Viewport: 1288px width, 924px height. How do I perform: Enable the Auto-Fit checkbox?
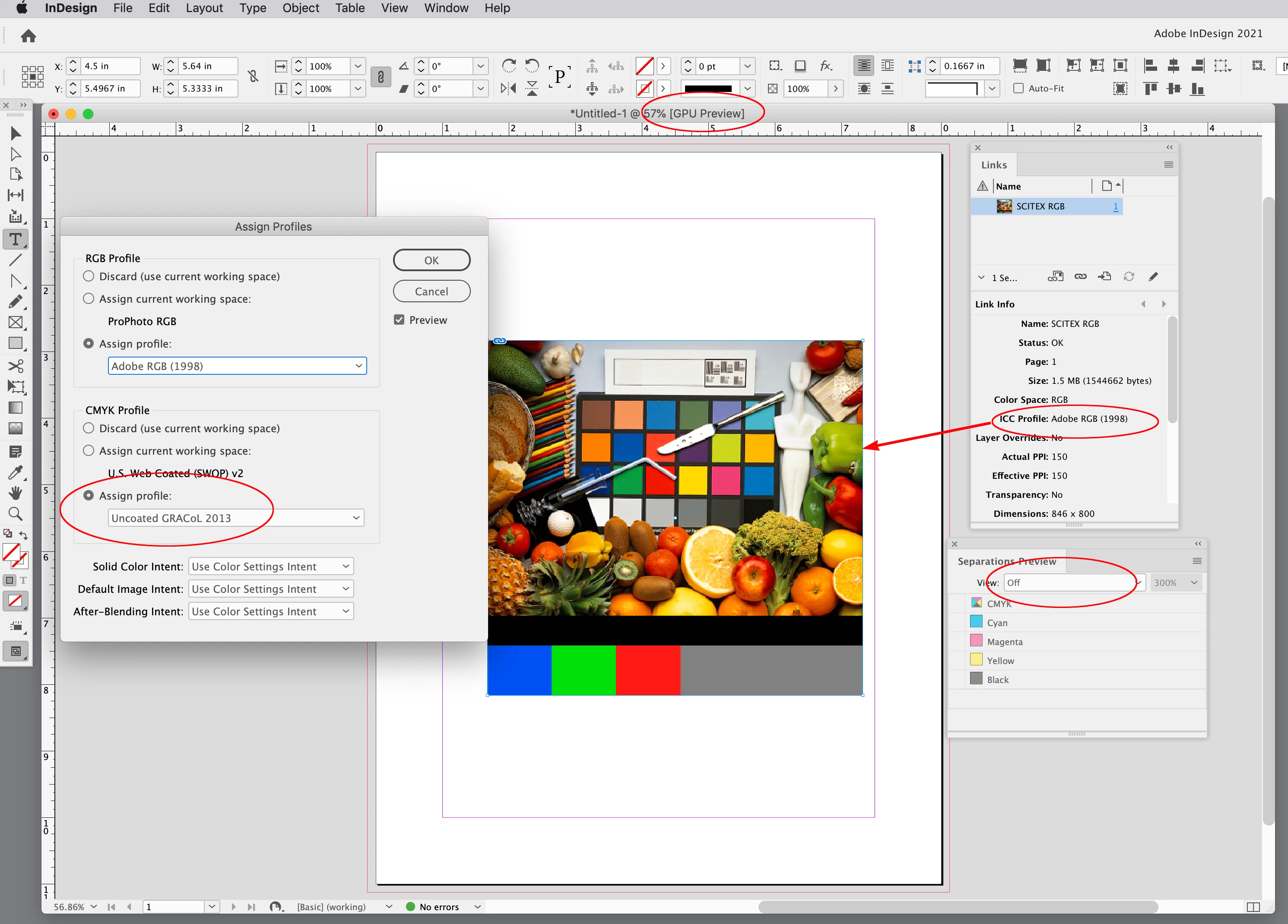point(1019,89)
